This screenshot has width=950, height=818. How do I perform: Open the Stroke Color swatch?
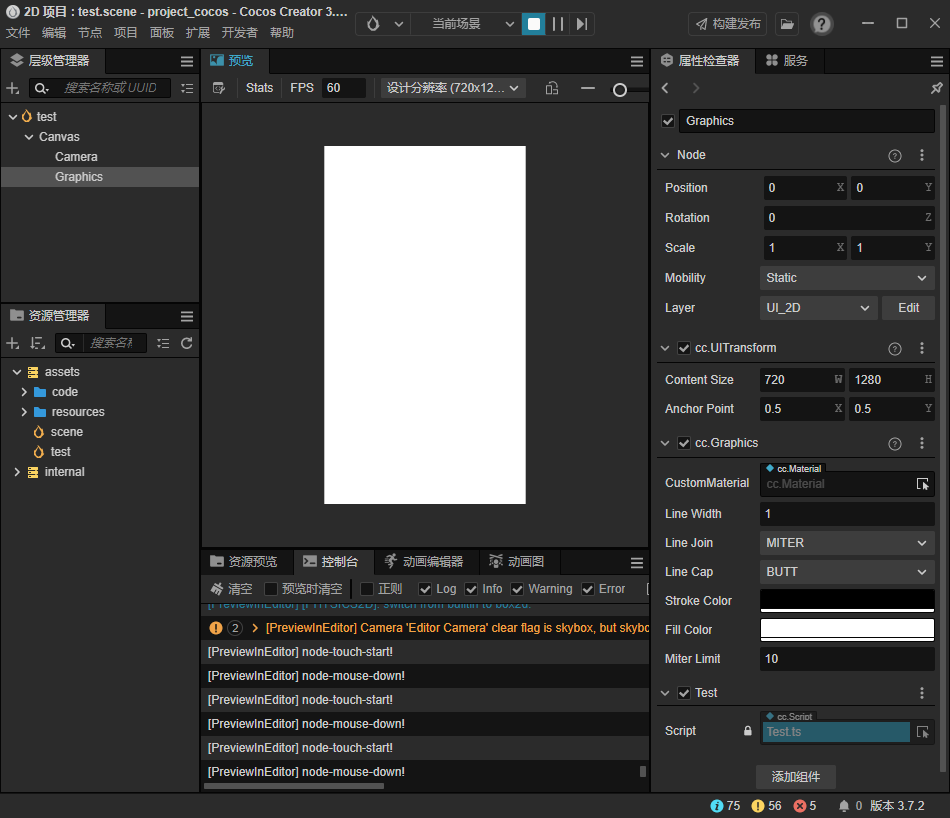(x=847, y=600)
